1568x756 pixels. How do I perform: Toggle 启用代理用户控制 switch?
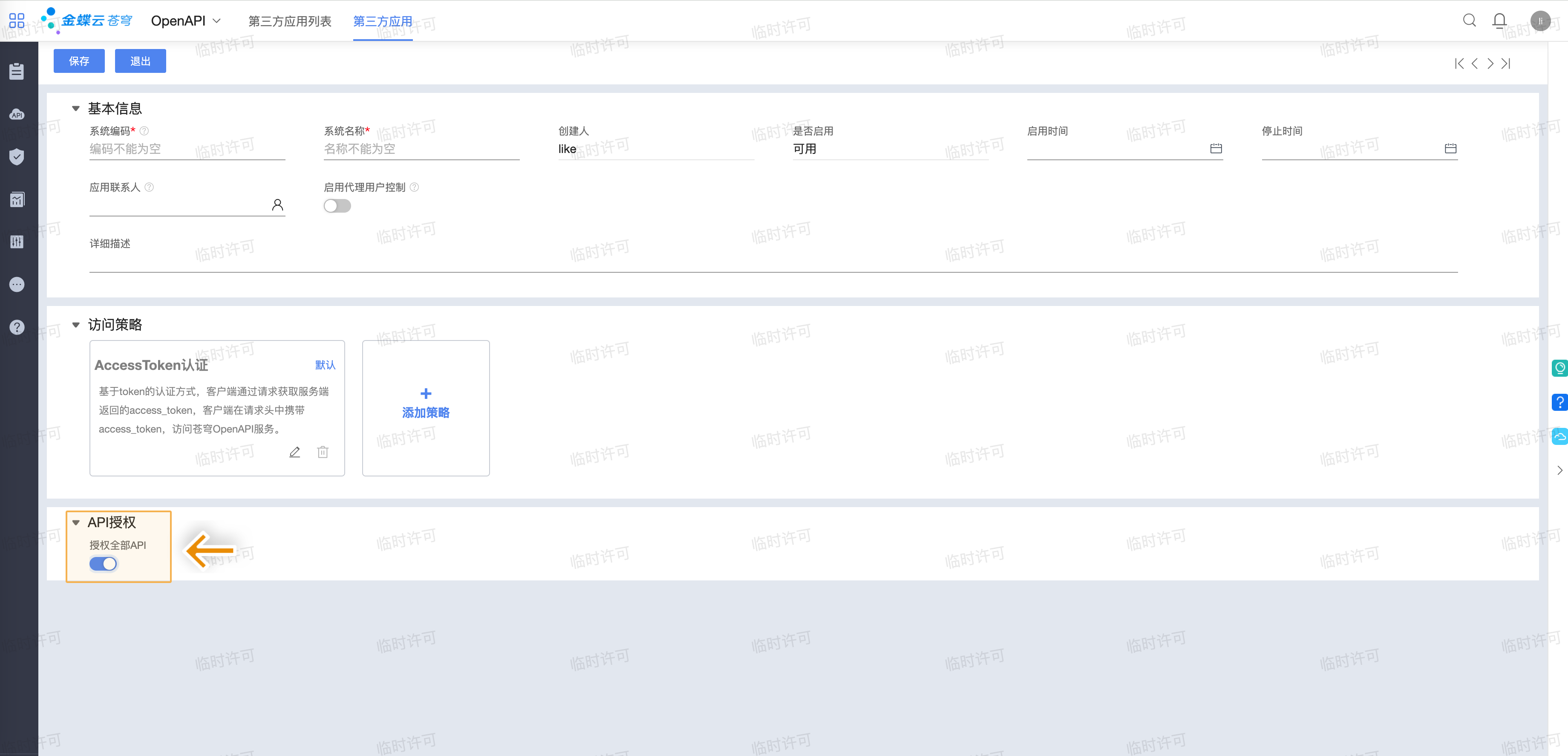coord(337,206)
